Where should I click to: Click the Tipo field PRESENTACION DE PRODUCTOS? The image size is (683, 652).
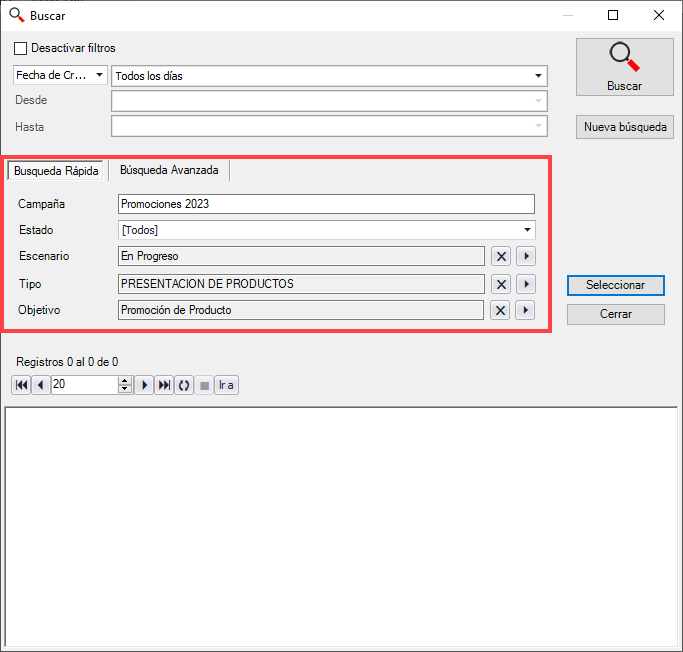pos(301,284)
